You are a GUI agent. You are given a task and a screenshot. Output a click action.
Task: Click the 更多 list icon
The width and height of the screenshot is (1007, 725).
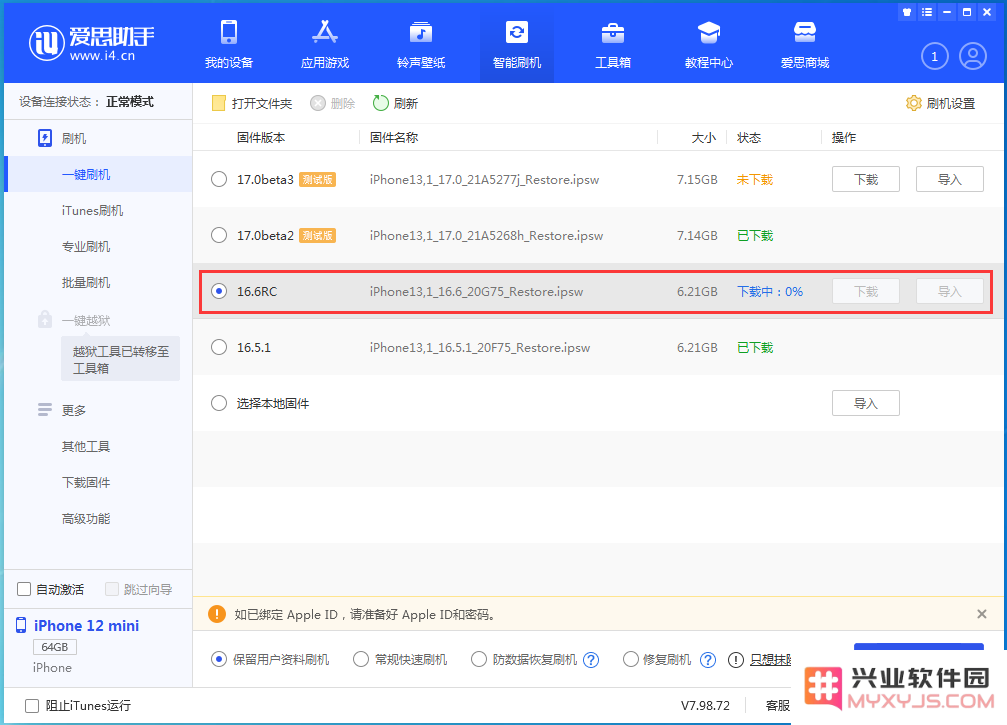[44, 410]
